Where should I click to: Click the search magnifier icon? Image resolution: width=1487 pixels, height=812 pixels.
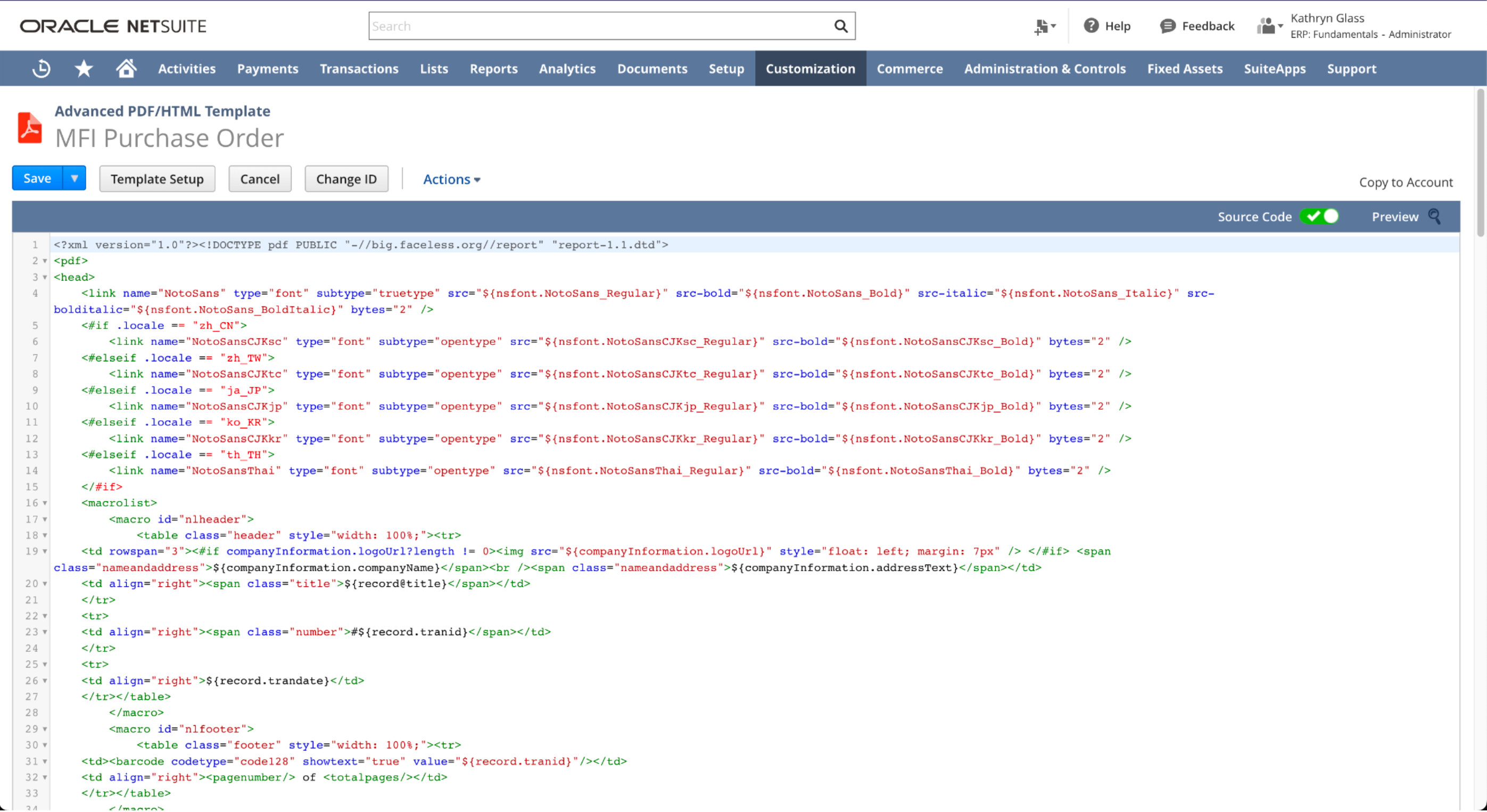840,26
